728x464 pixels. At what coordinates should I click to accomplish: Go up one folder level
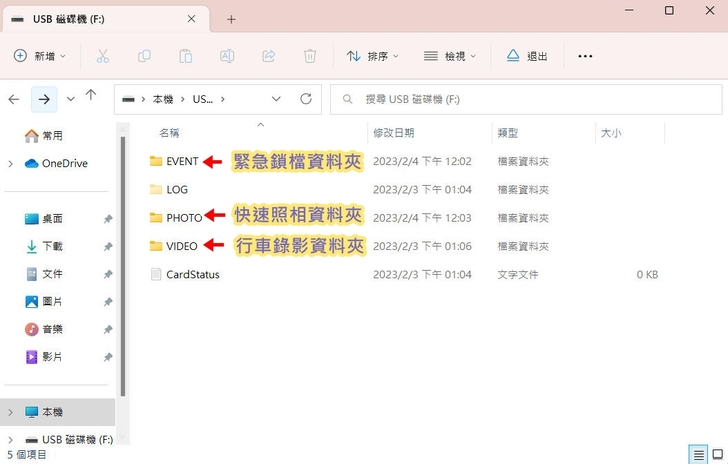tap(91, 97)
